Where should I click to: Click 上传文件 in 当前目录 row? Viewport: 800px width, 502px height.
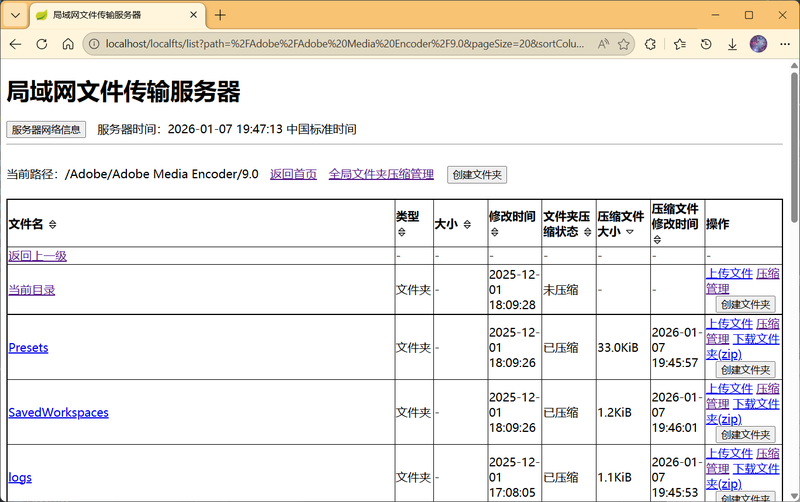729,274
